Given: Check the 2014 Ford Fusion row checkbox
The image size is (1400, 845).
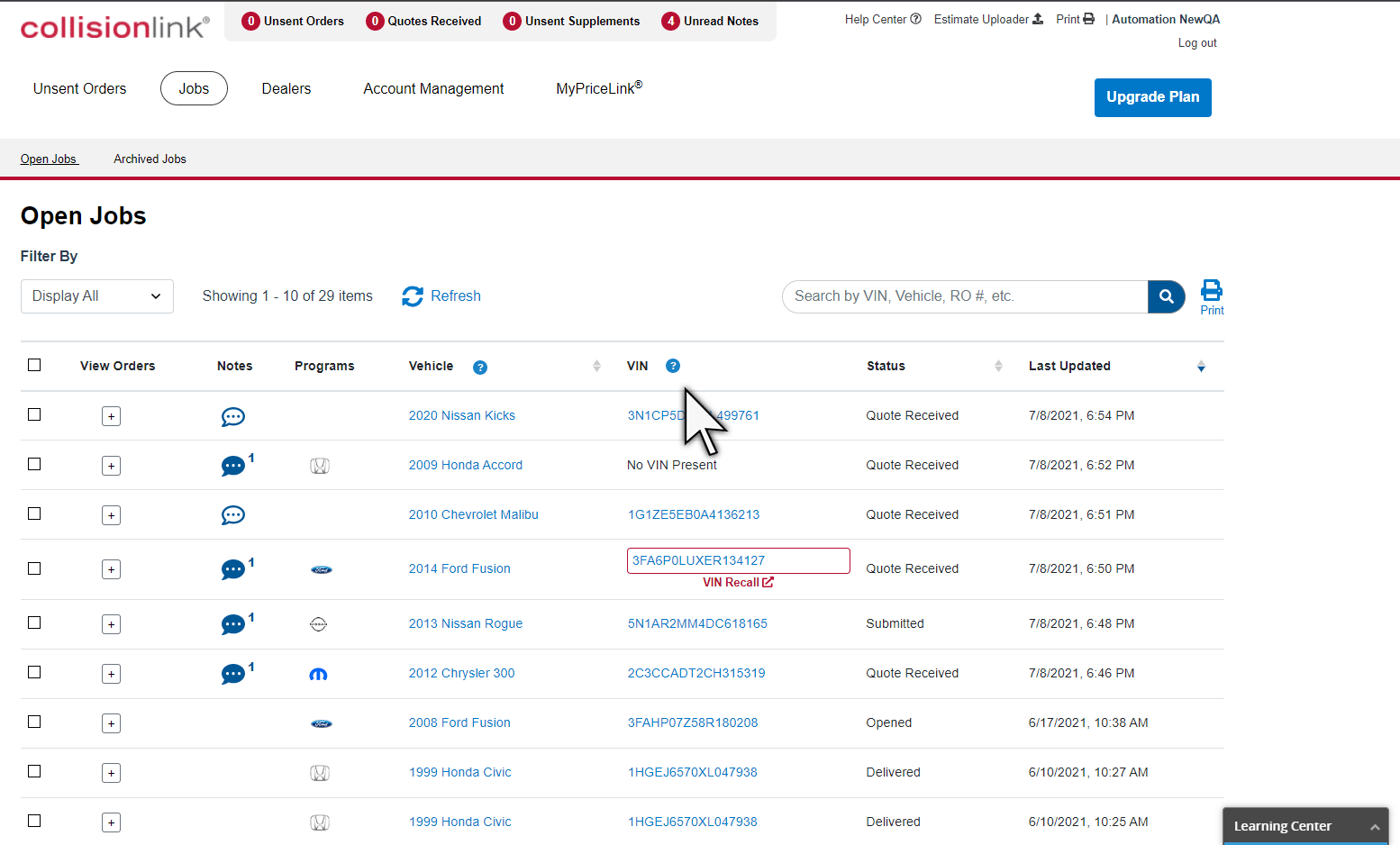Looking at the screenshot, I should point(34,568).
